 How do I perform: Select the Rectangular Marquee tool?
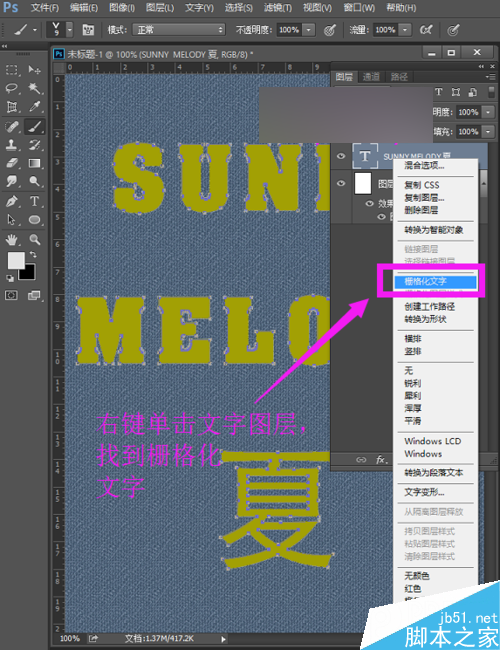pos(12,70)
